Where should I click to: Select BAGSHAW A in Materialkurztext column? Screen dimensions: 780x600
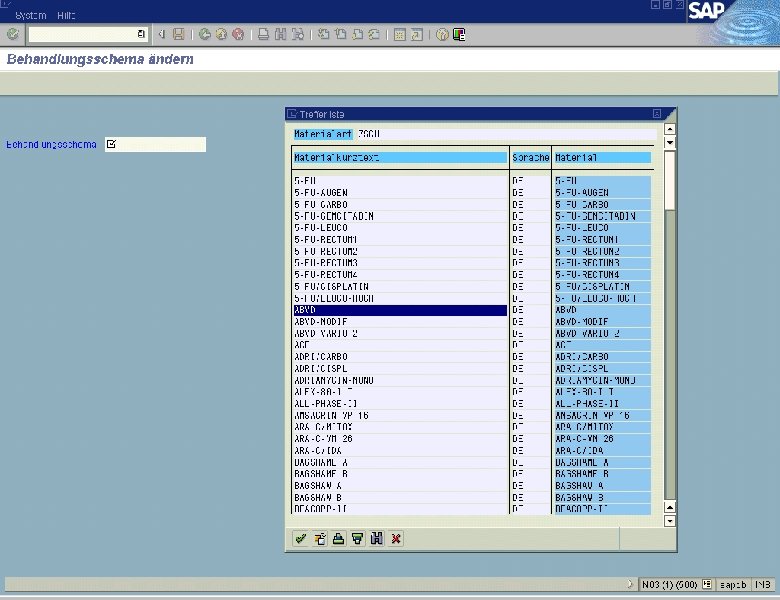click(x=400, y=486)
